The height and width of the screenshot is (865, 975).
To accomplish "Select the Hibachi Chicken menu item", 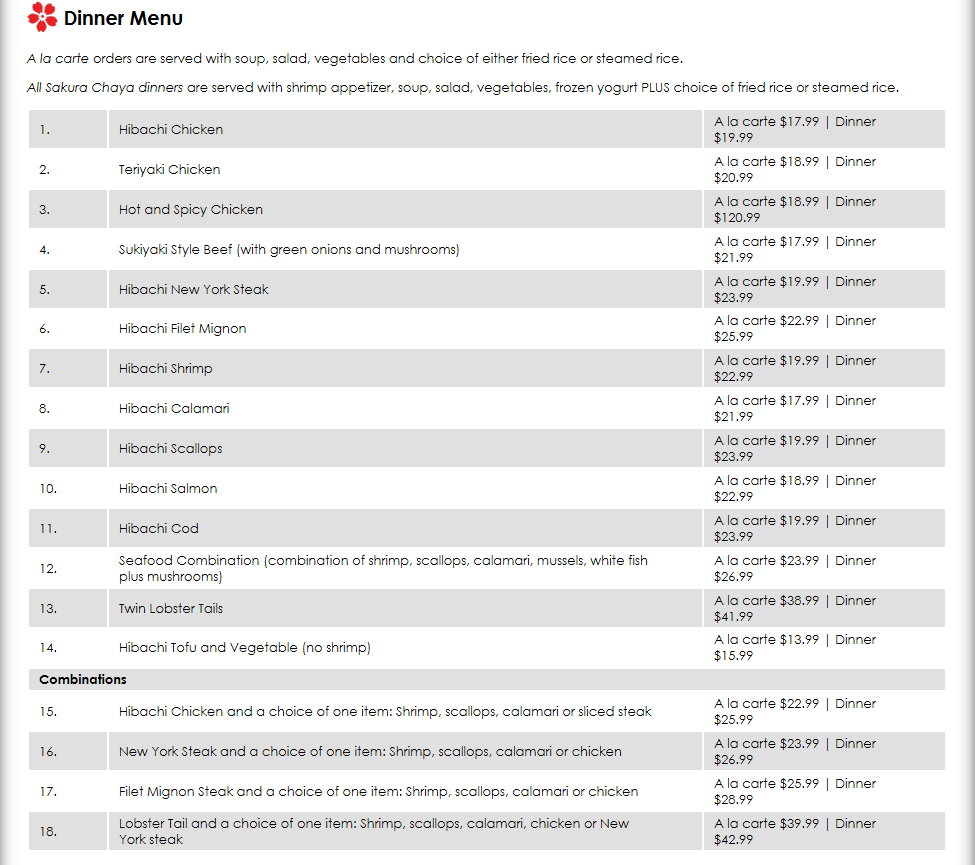I will (171, 130).
